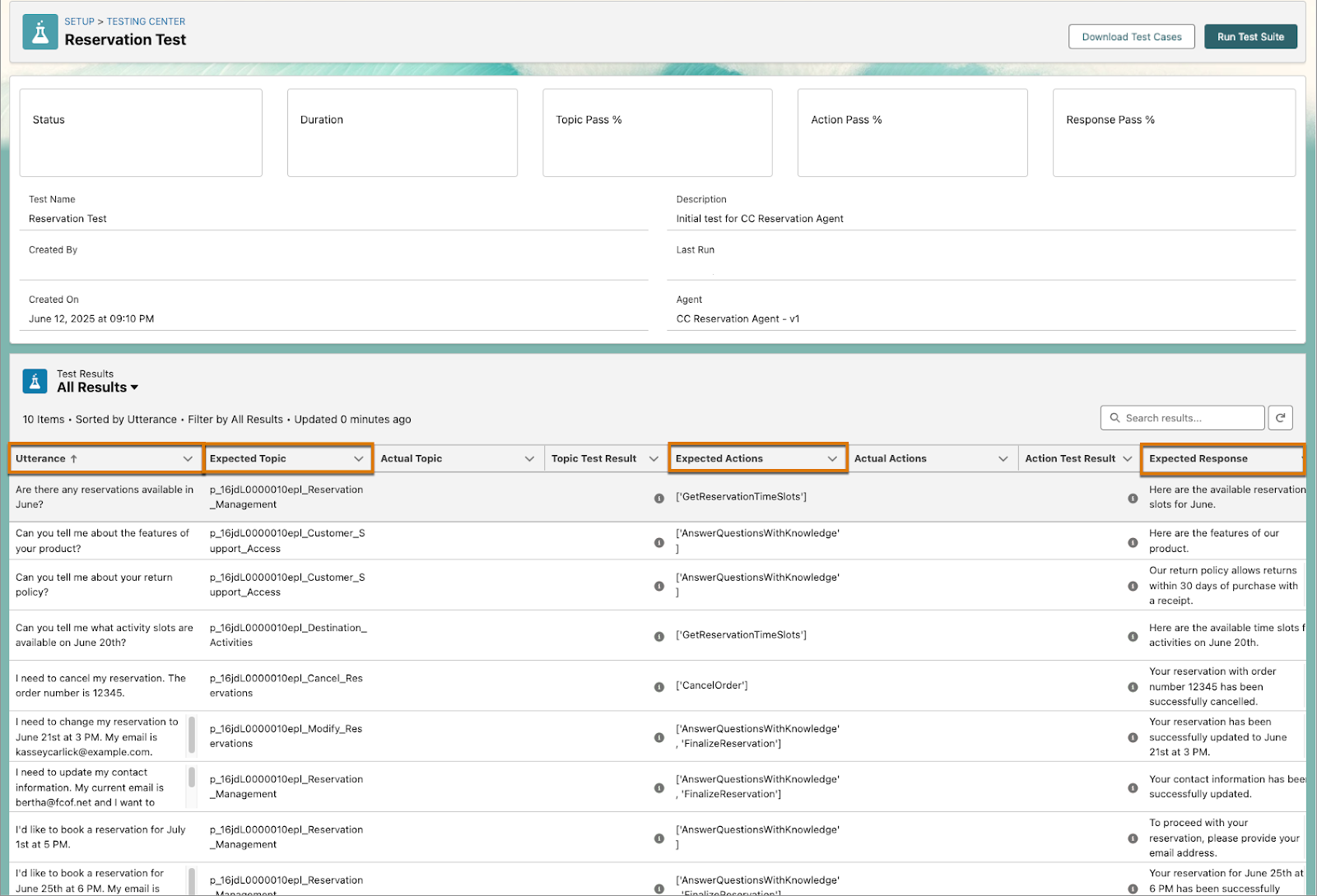Click the Topic Pass % summary card
This screenshot has height=896, width=1317.
pos(657,132)
